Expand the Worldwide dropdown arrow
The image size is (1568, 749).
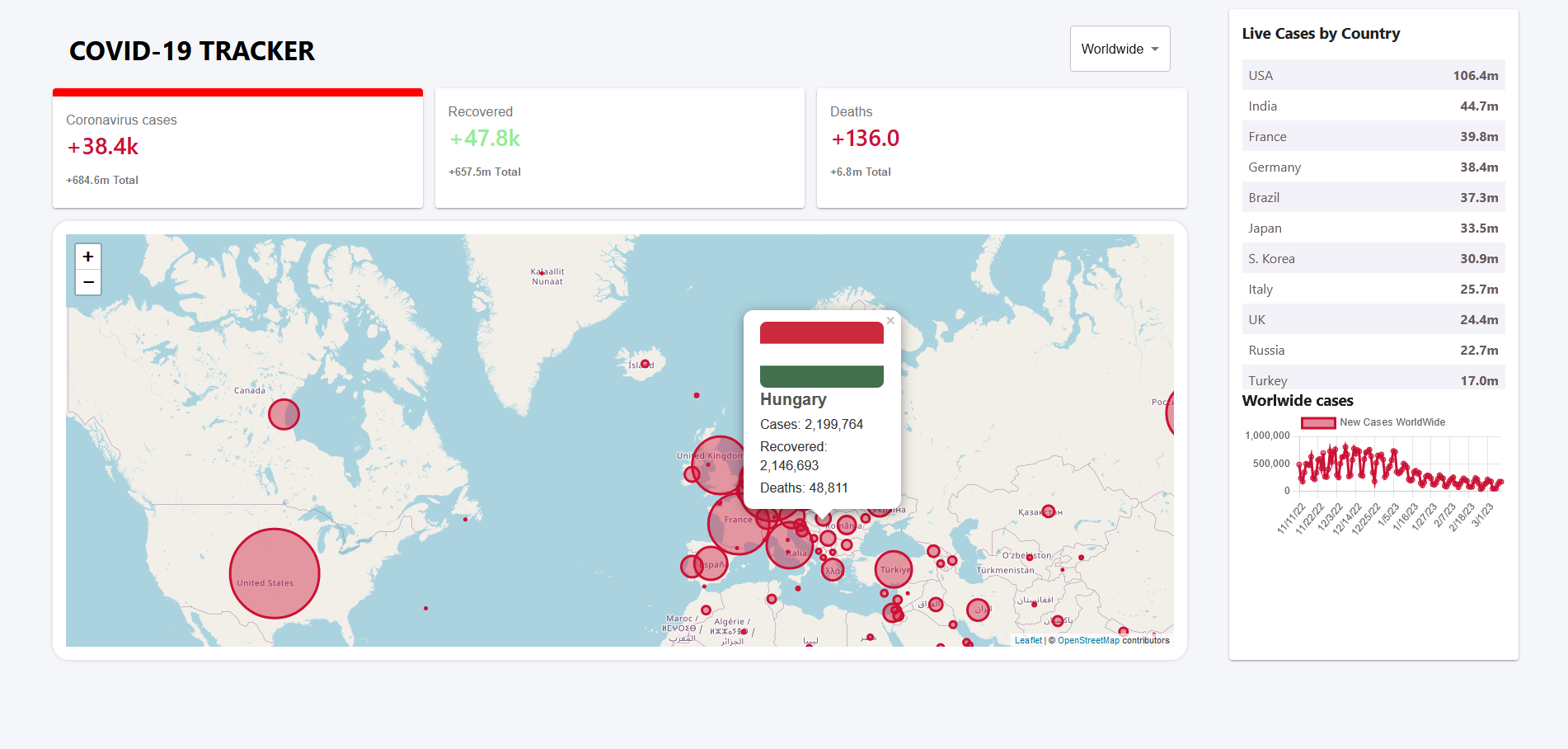coord(1154,49)
